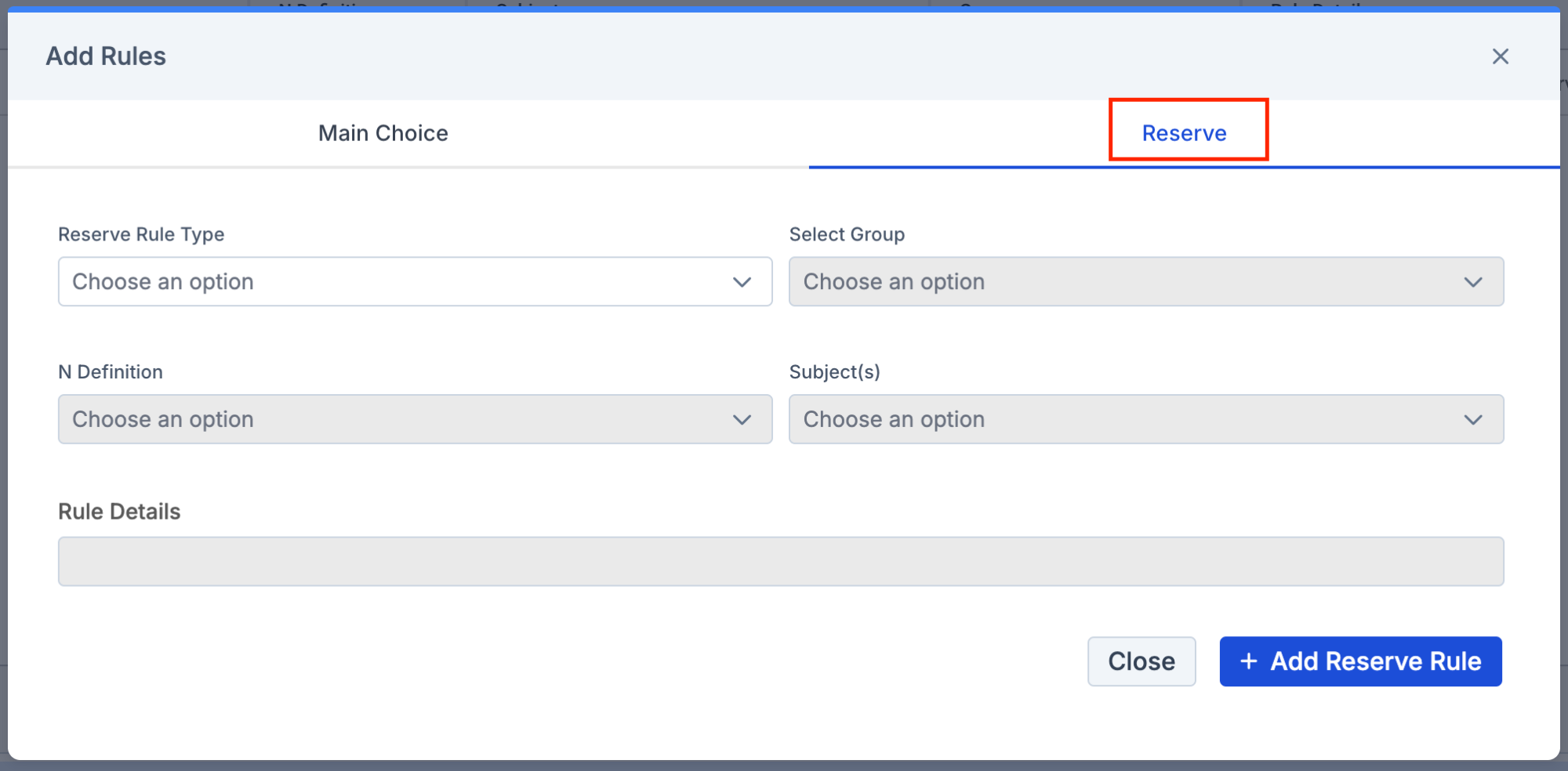This screenshot has height=771, width=1568.
Task: Open the Select Group dropdown
Action: [x=1146, y=281]
